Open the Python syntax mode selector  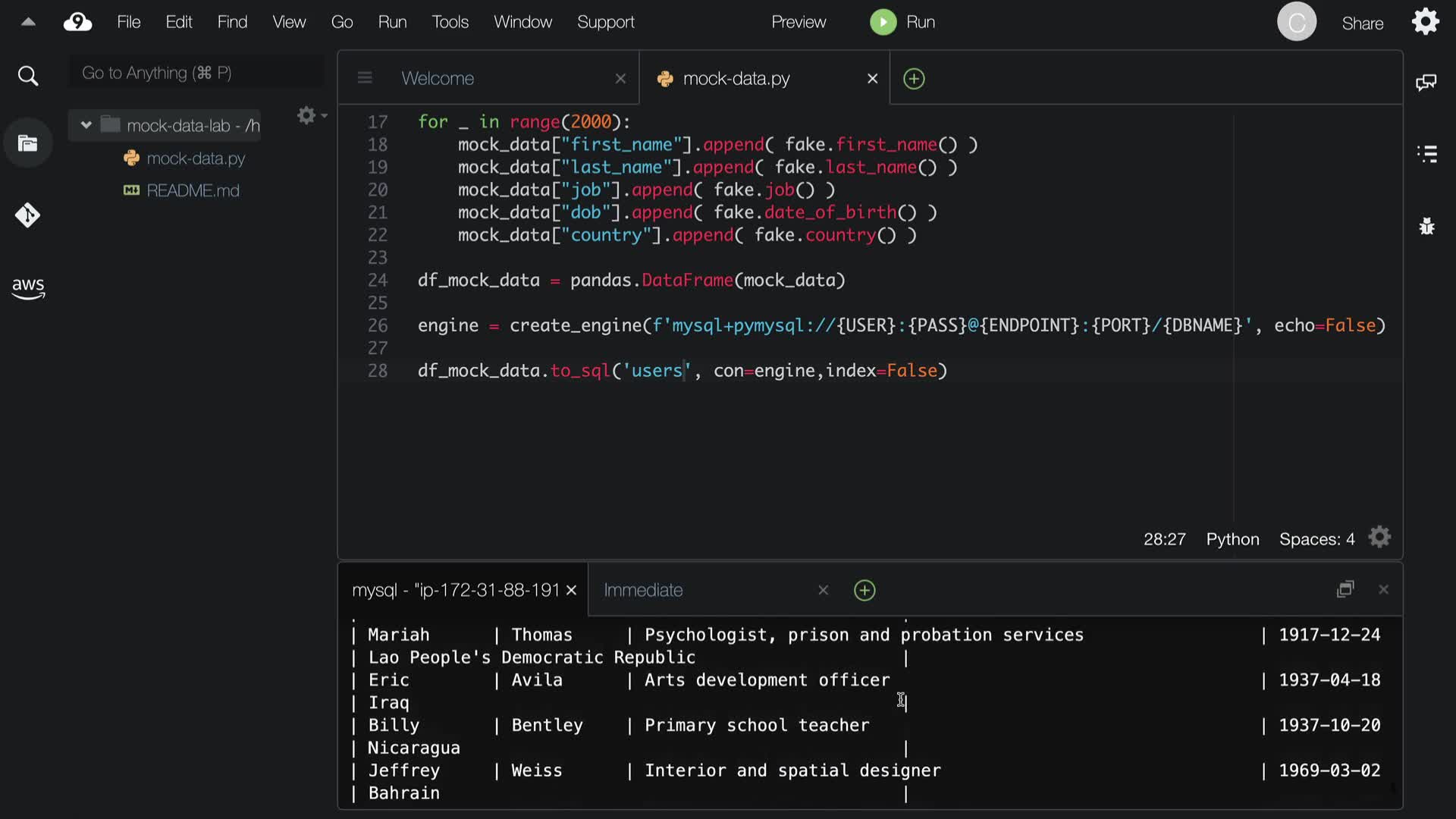(x=1232, y=539)
